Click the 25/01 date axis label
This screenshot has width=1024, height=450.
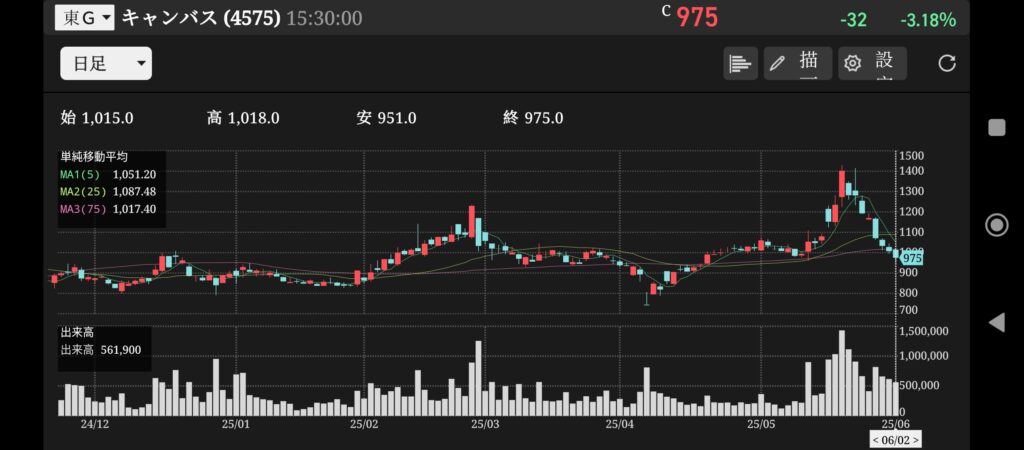point(236,425)
